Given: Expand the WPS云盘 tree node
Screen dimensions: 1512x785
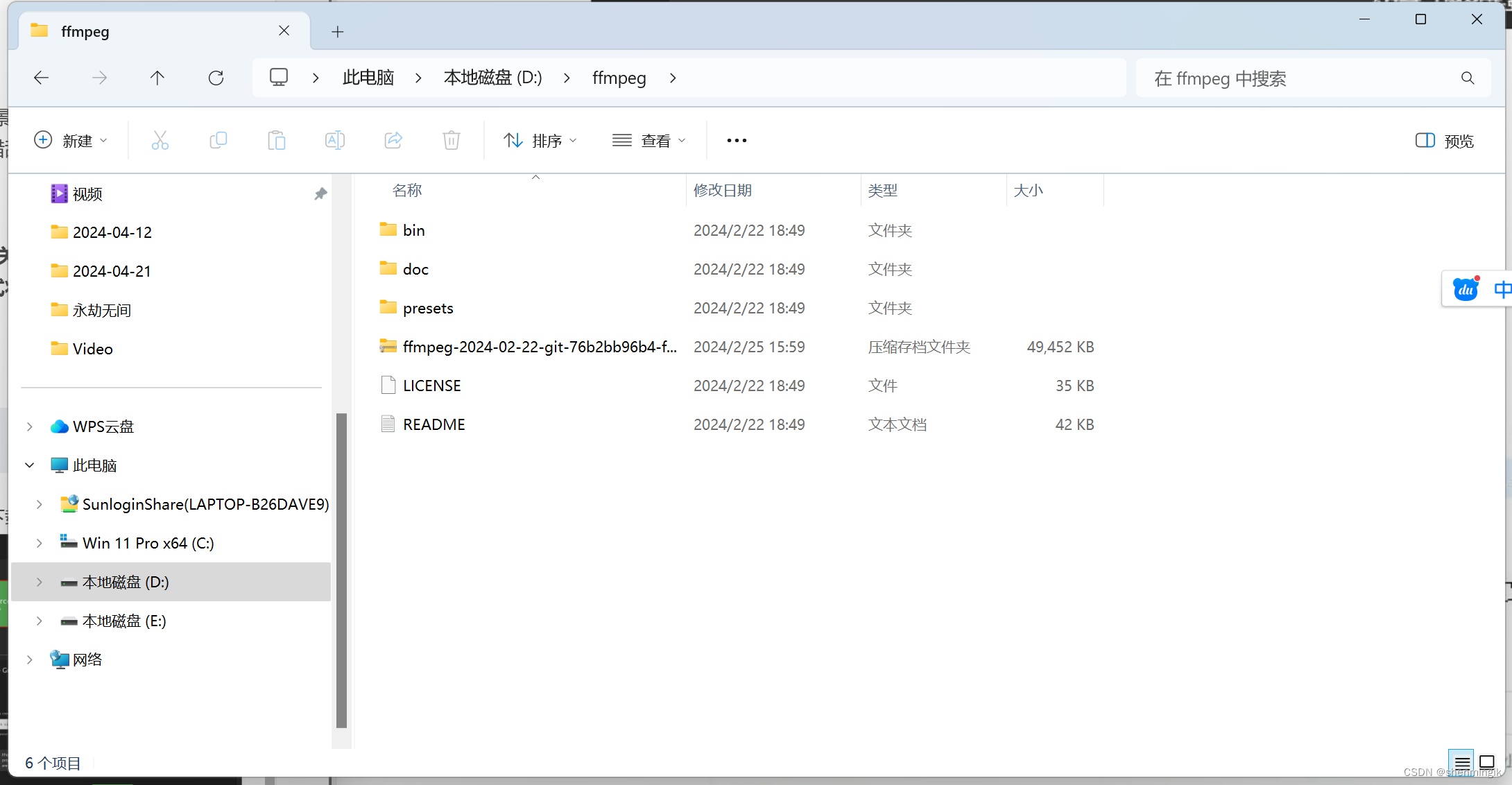Looking at the screenshot, I should 30,426.
